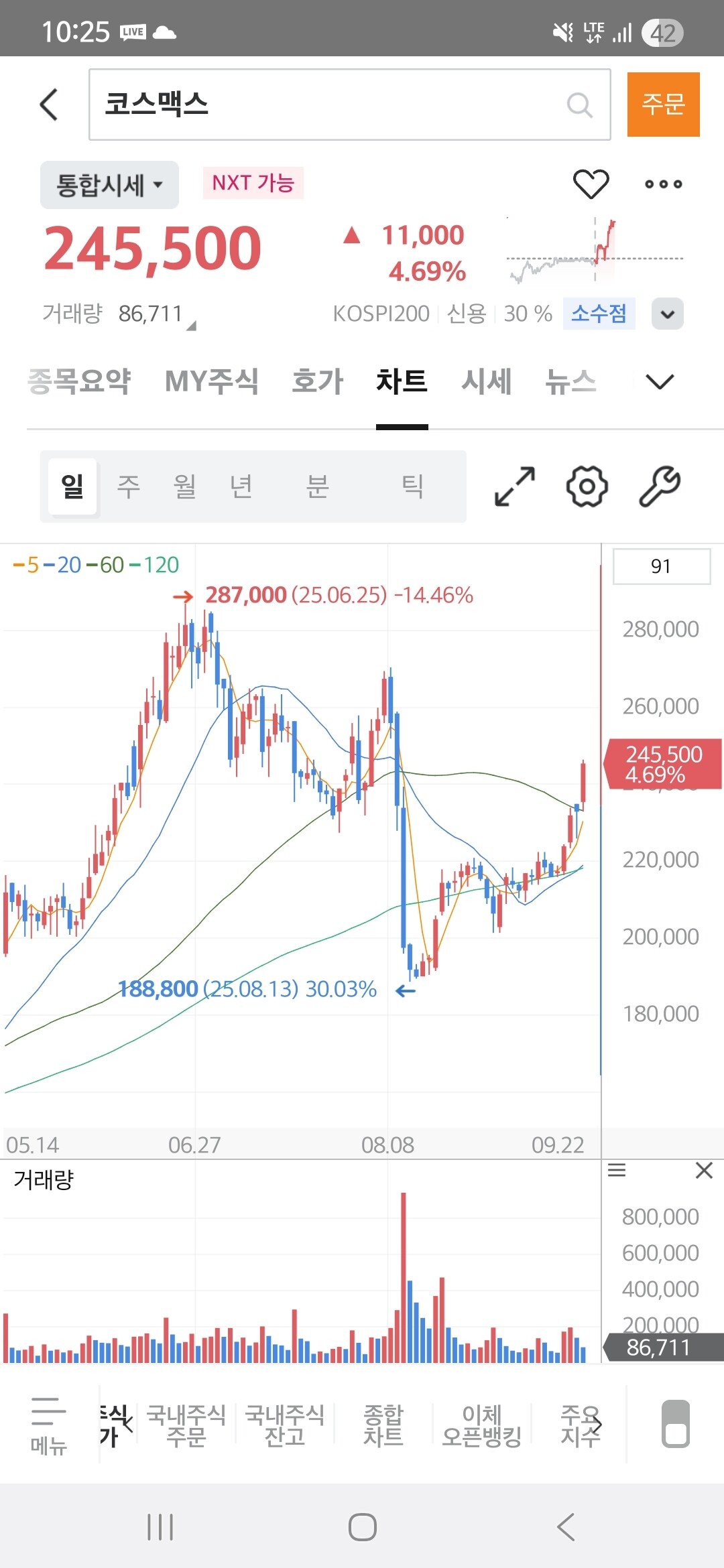Open chart settings gear
724x1568 pixels.
[587, 486]
